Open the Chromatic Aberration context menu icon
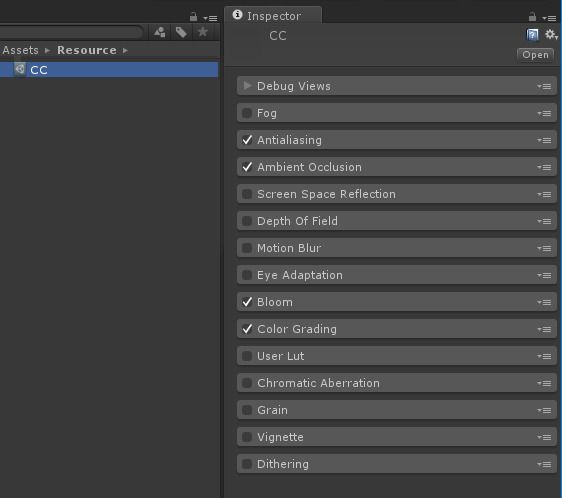Viewport: 562px width, 498px height. pos(544,383)
